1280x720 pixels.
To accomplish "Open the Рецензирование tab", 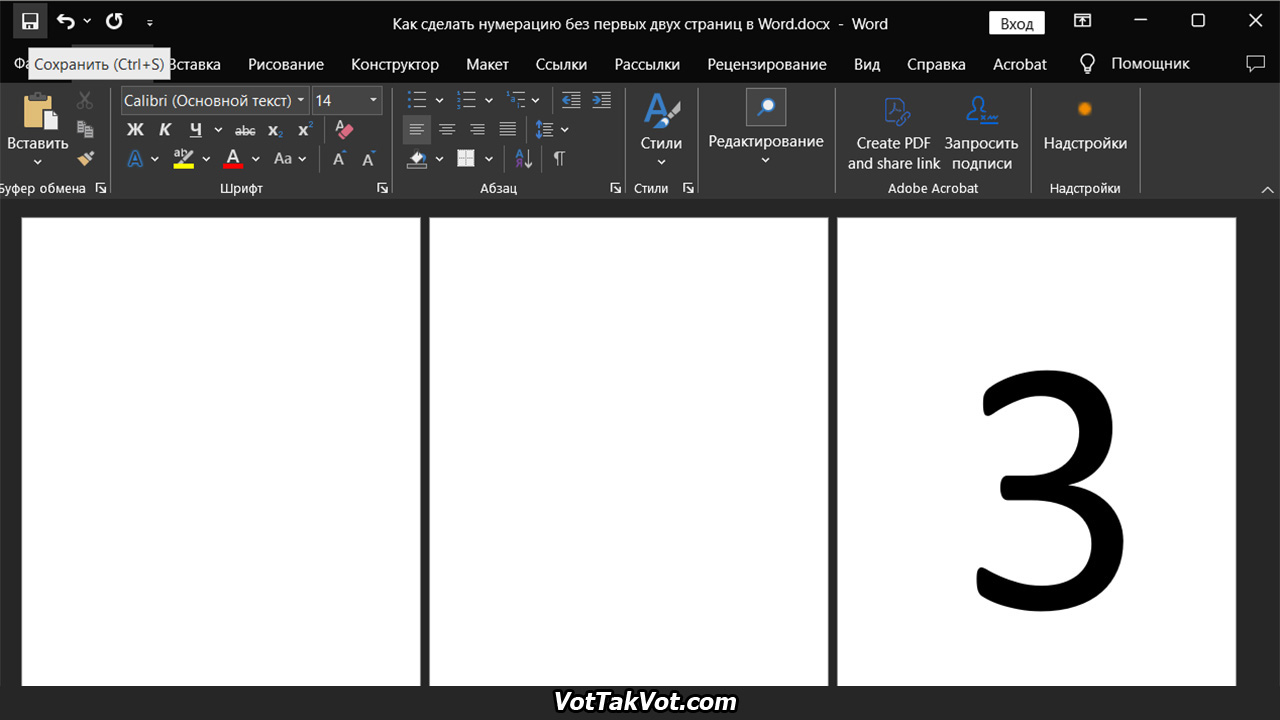I will tap(767, 64).
